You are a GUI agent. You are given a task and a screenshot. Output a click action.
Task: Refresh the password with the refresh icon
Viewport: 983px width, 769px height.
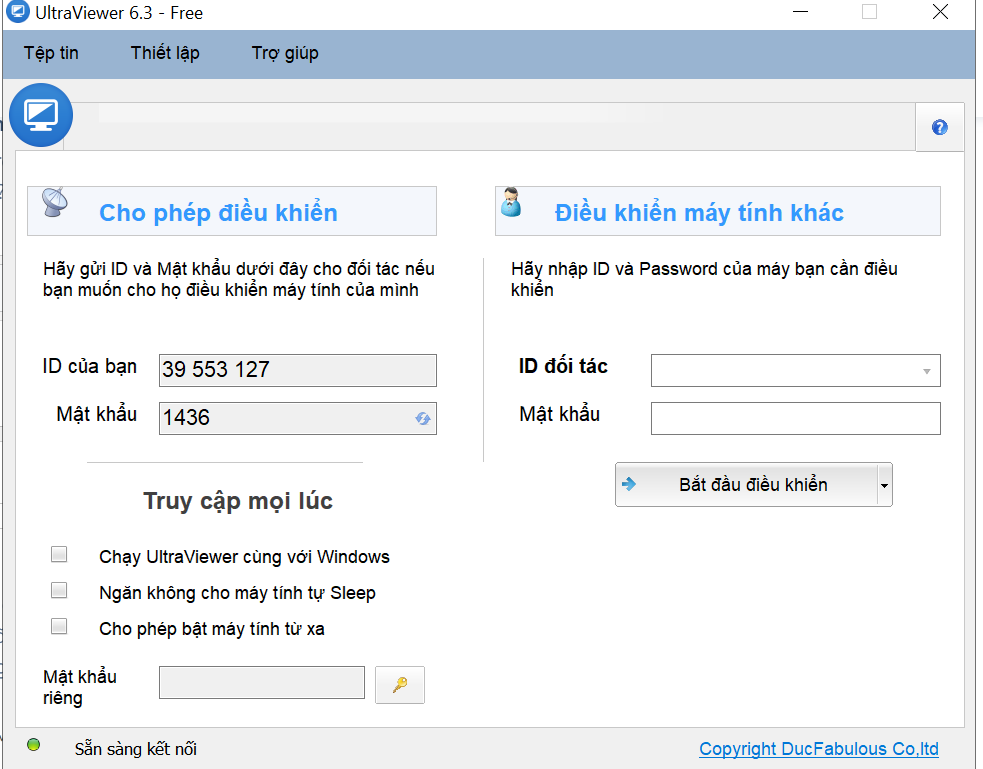pos(423,418)
